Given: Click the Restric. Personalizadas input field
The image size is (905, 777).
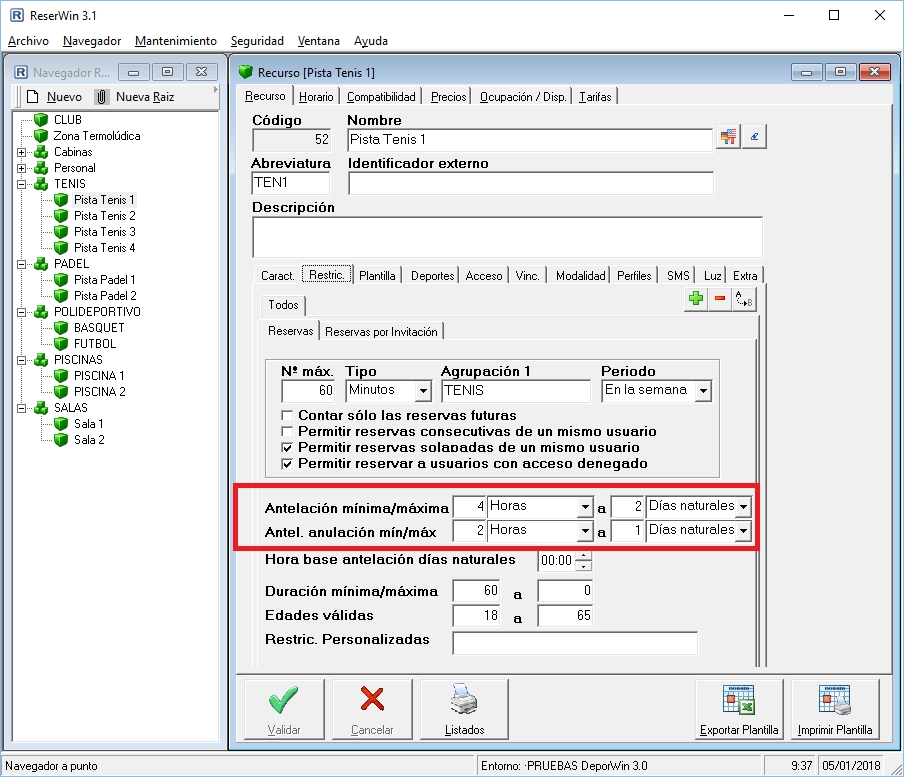Looking at the screenshot, I should pos(575,643).
